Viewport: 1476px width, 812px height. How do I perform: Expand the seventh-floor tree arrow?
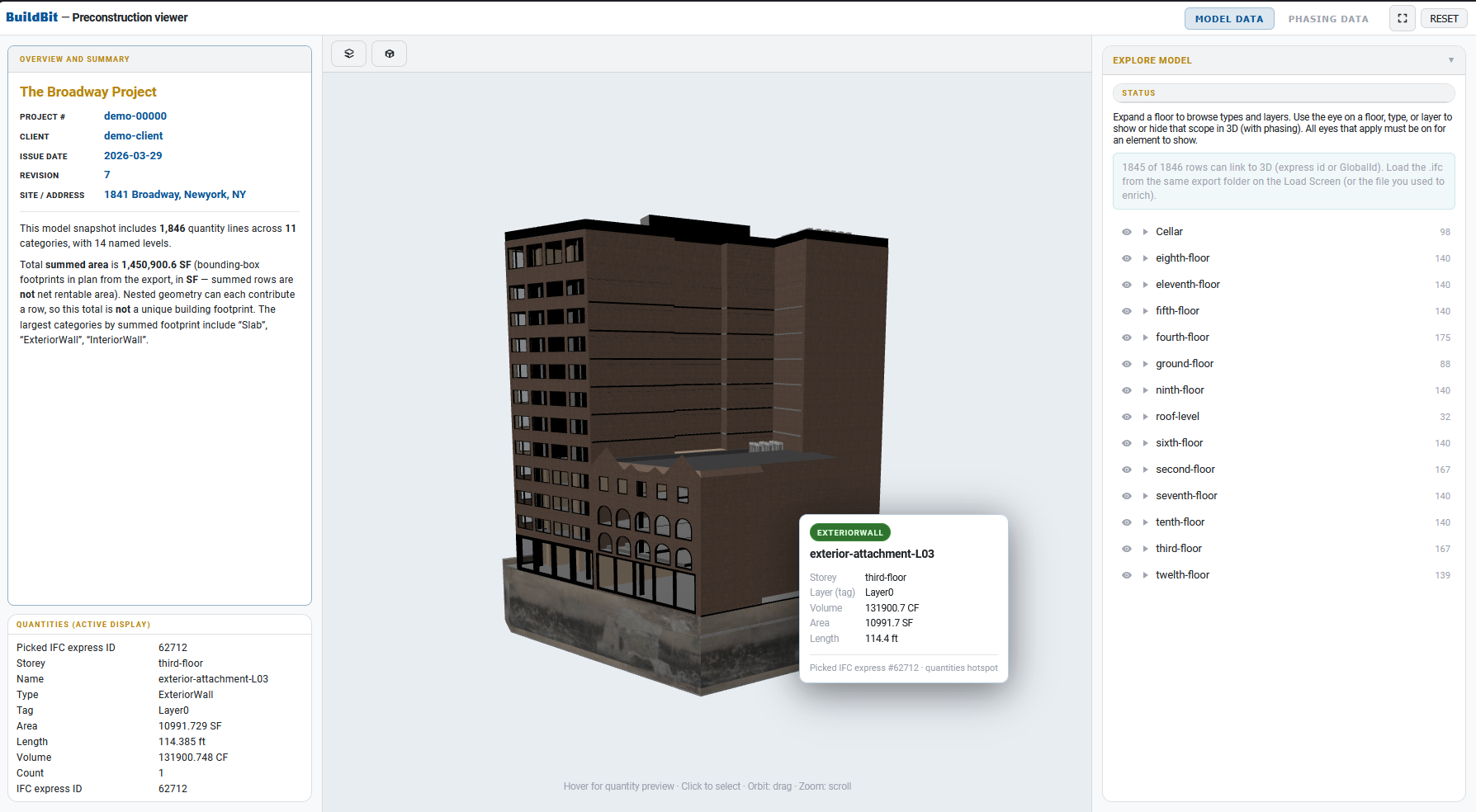[x=1145, y=496]
